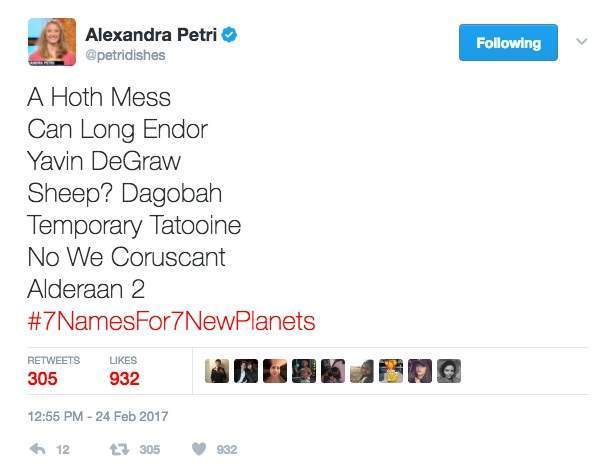The height and width of the screenshot is (471, 602).
Task: Retweet using the retweet arrows icon
Action: tap(119, 449)
